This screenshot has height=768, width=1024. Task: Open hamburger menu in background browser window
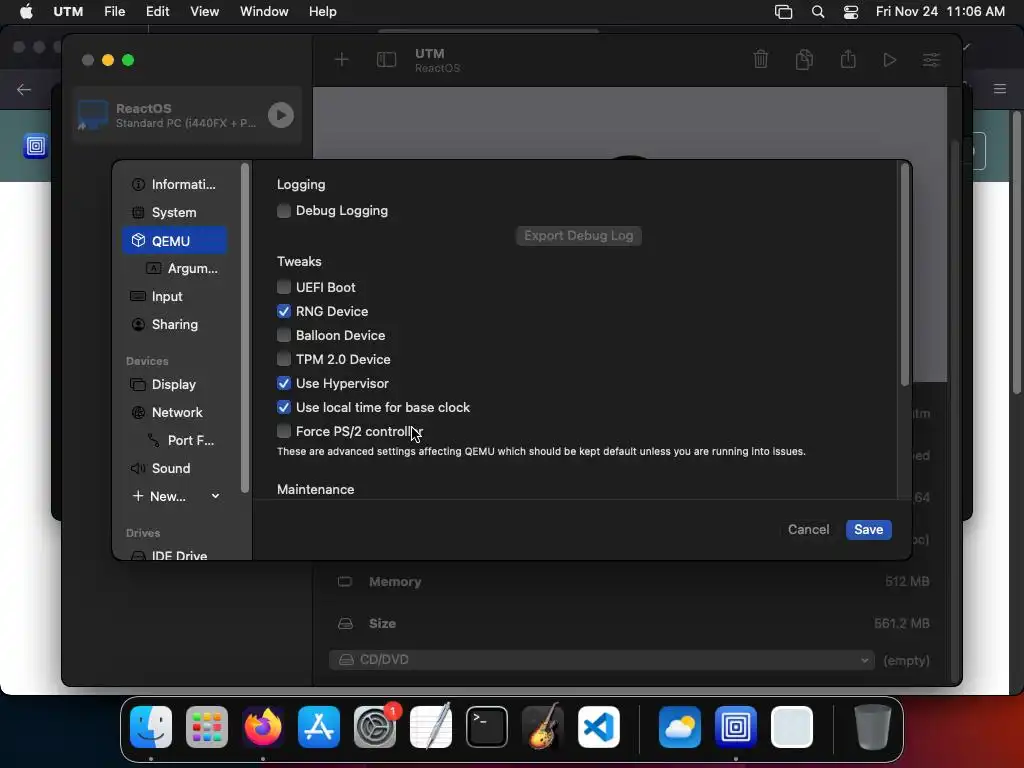[1000, 89]
